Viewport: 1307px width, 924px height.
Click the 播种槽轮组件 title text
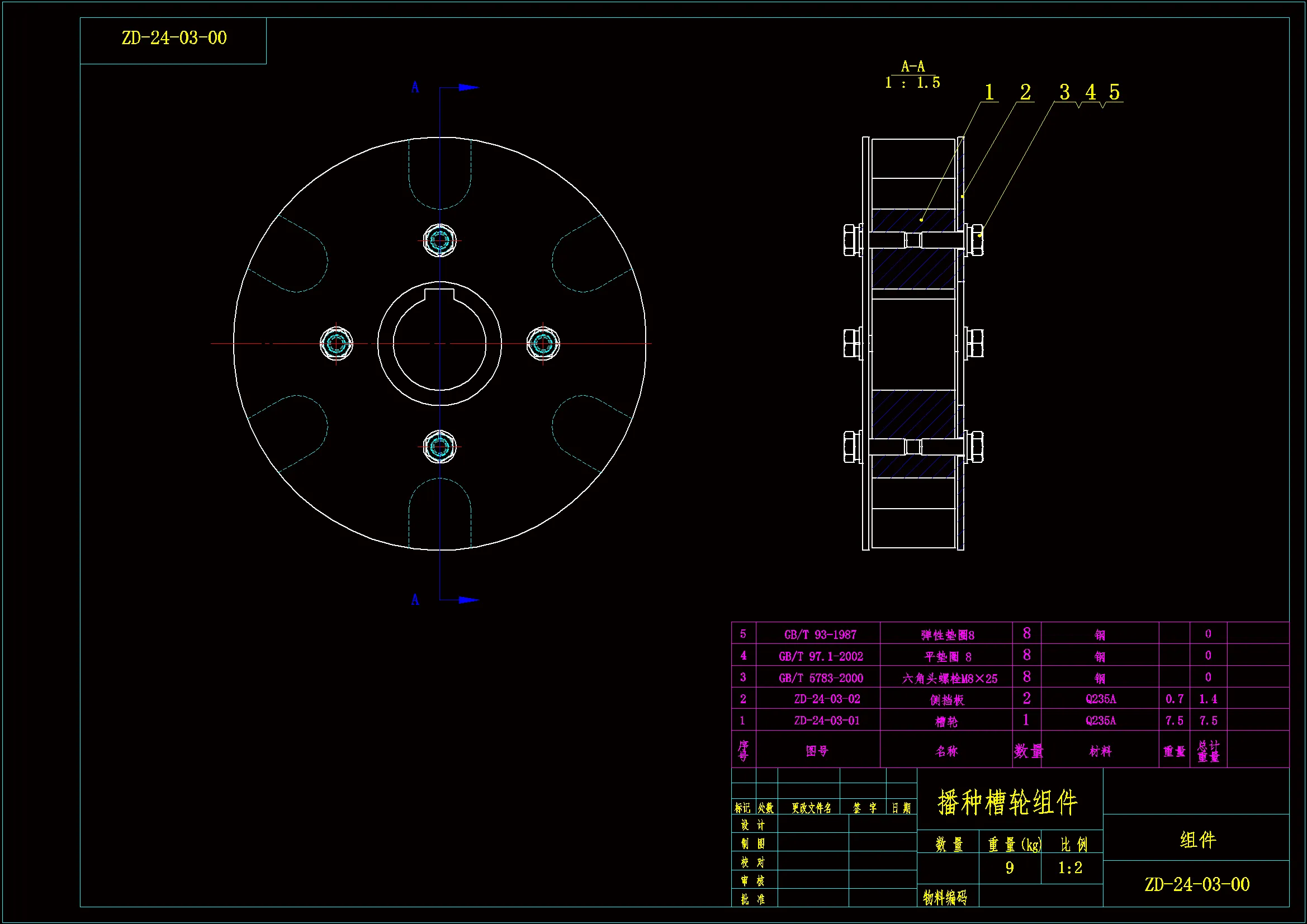(1007, 803)
